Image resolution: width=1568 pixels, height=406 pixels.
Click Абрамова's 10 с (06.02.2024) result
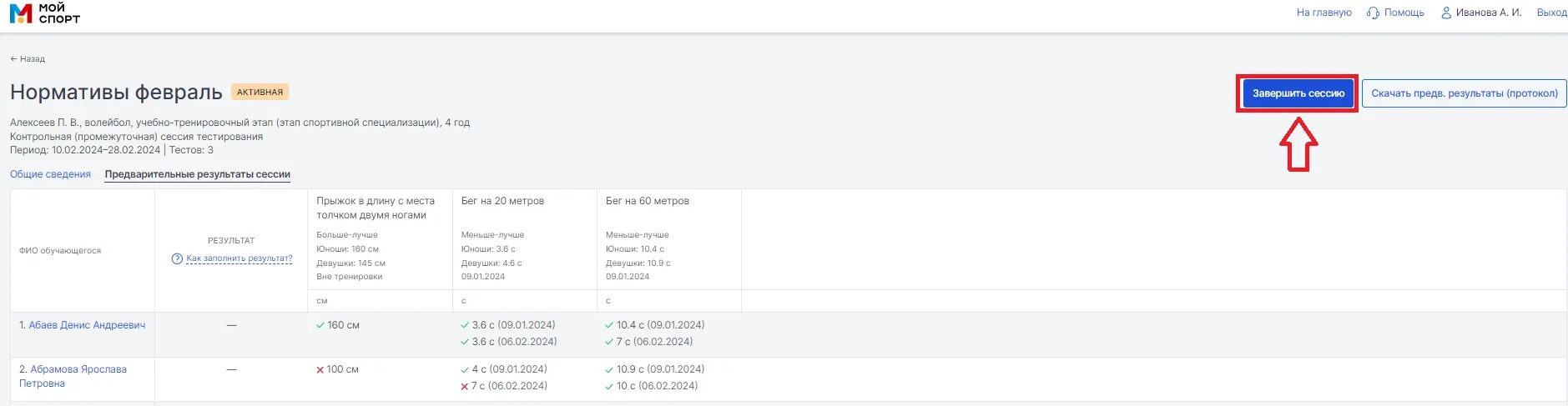click(651, 386)
